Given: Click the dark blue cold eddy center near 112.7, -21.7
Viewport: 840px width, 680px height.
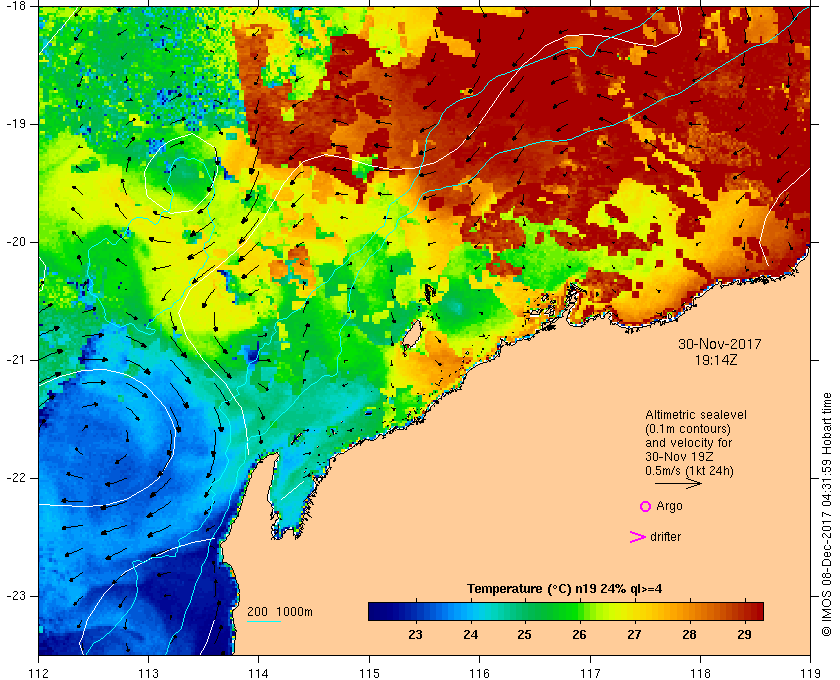Looking at the screenshot, I should pyautogui.click(x=107, y=437).
